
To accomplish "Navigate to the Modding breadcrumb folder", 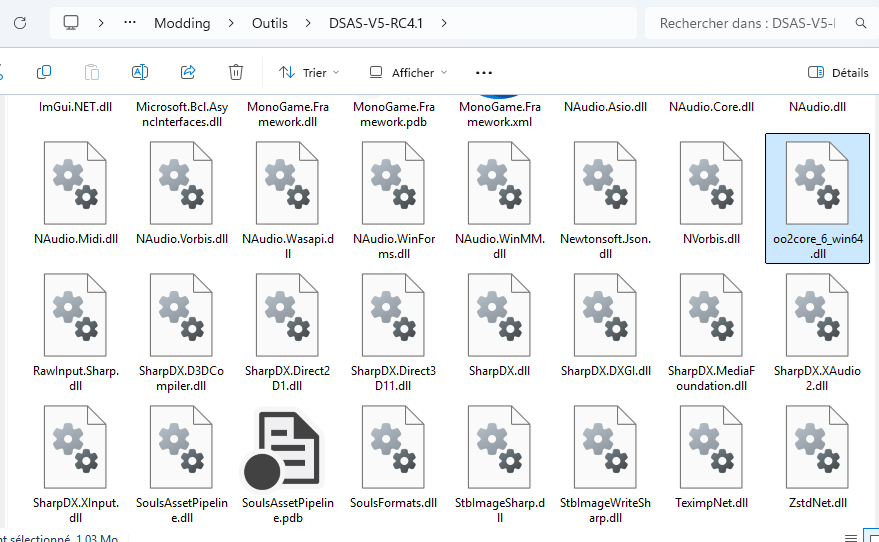I will [x=182, y=23].
